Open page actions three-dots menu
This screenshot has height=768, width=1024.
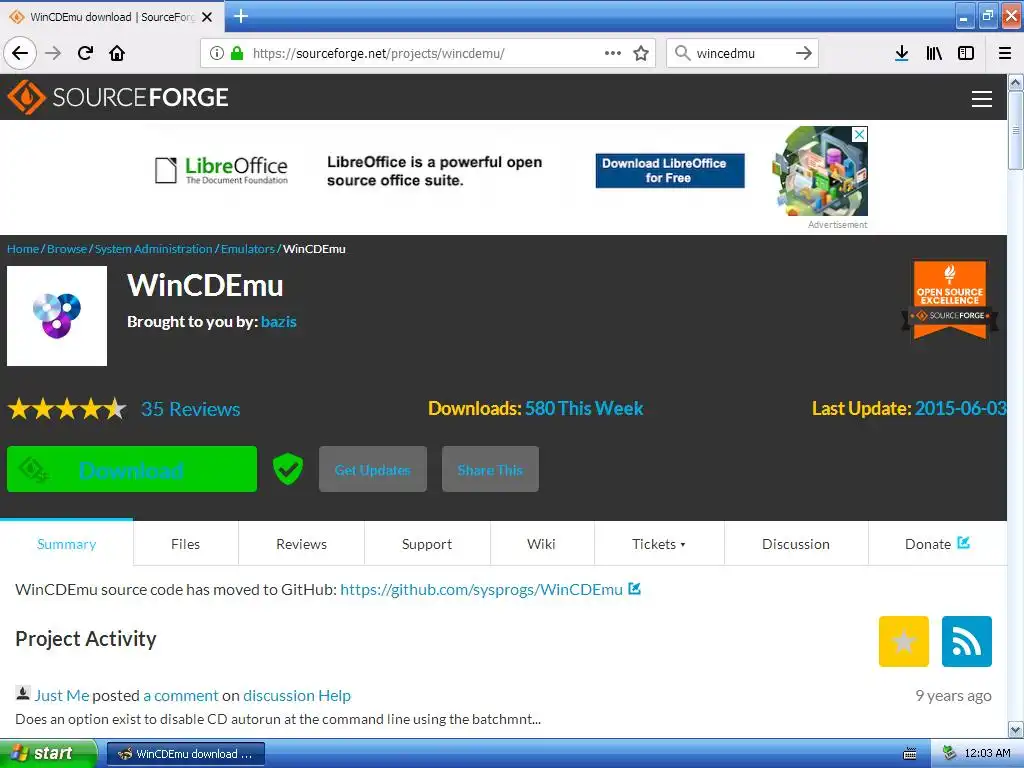tap(613, 53)
